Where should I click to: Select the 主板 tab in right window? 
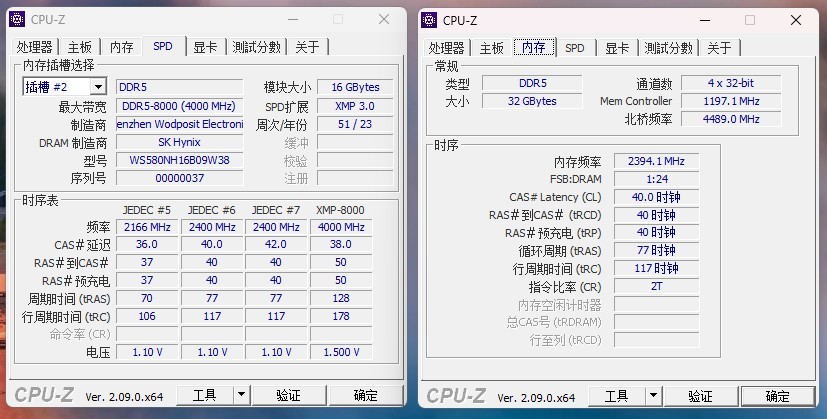(492, 48)
